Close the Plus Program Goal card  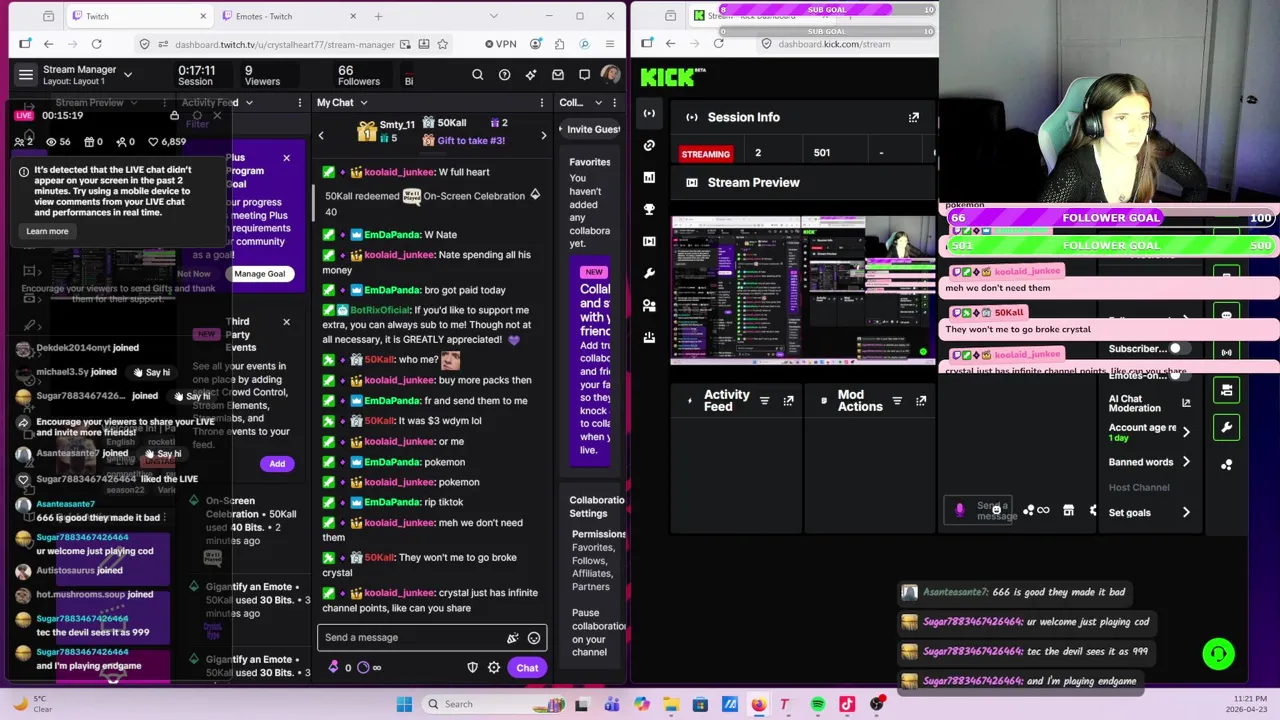(286, 158)
